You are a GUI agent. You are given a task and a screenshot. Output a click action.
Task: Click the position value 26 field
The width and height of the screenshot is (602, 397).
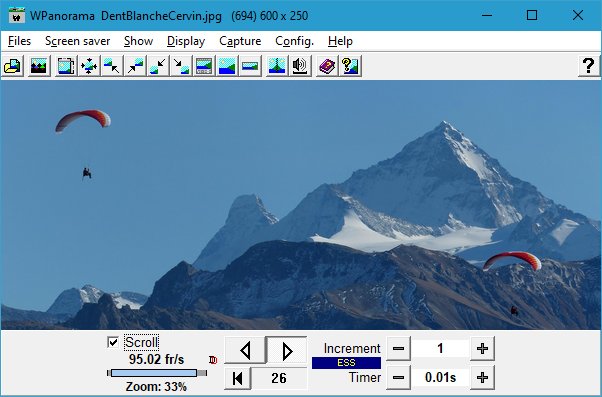point(279,378)
